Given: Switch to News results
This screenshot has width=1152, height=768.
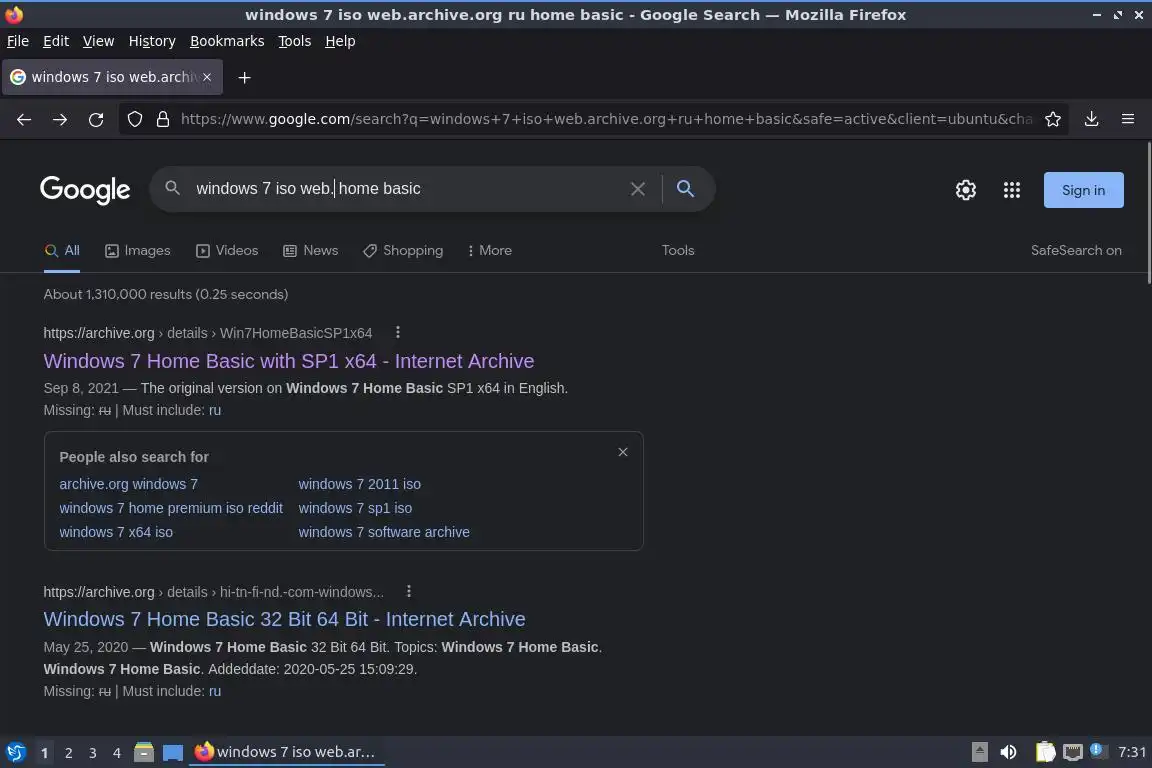Looking at the screenshot, I should [311, 251].
